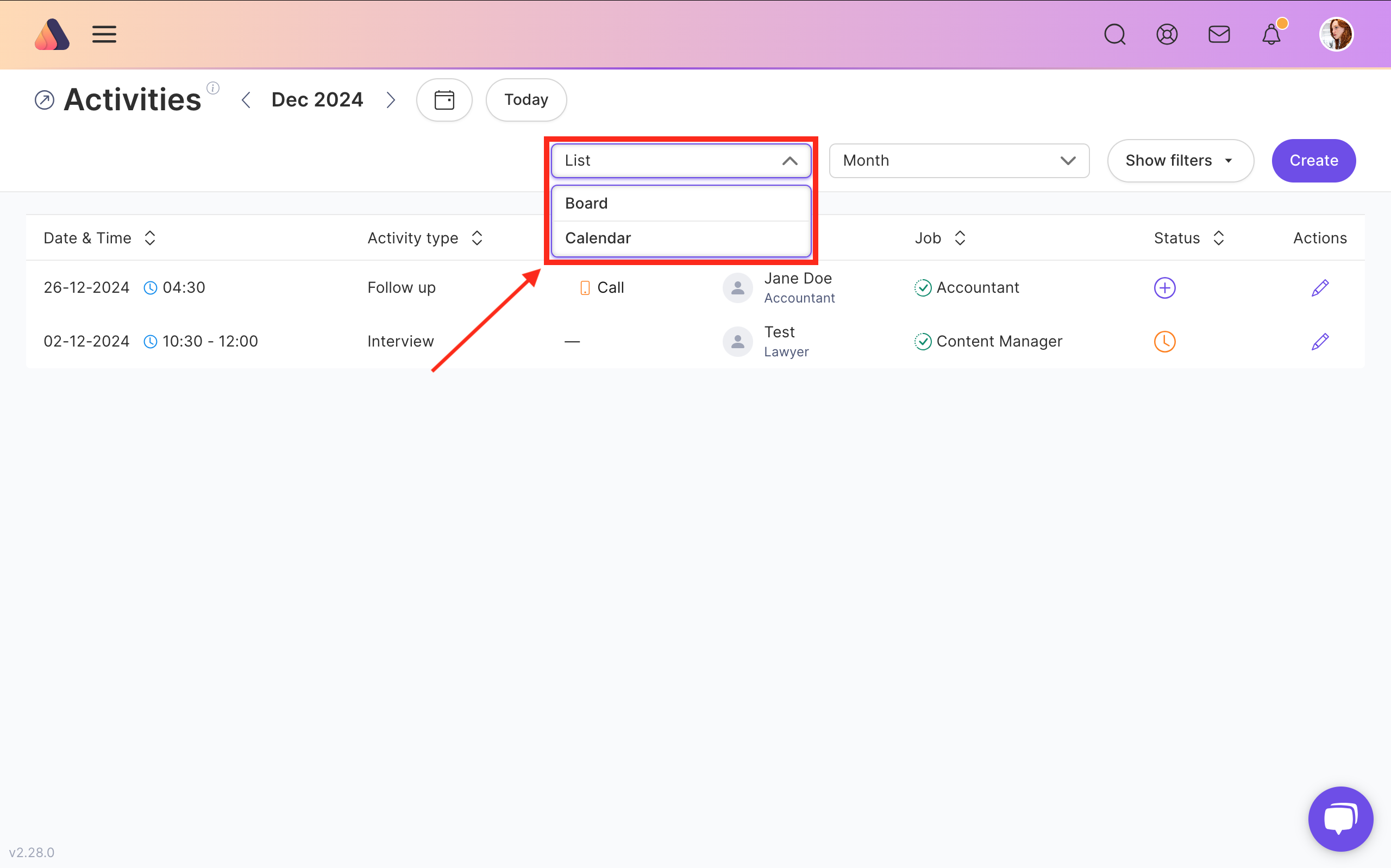Click Jane Doe's avatar placeholder

pos(738,287)
